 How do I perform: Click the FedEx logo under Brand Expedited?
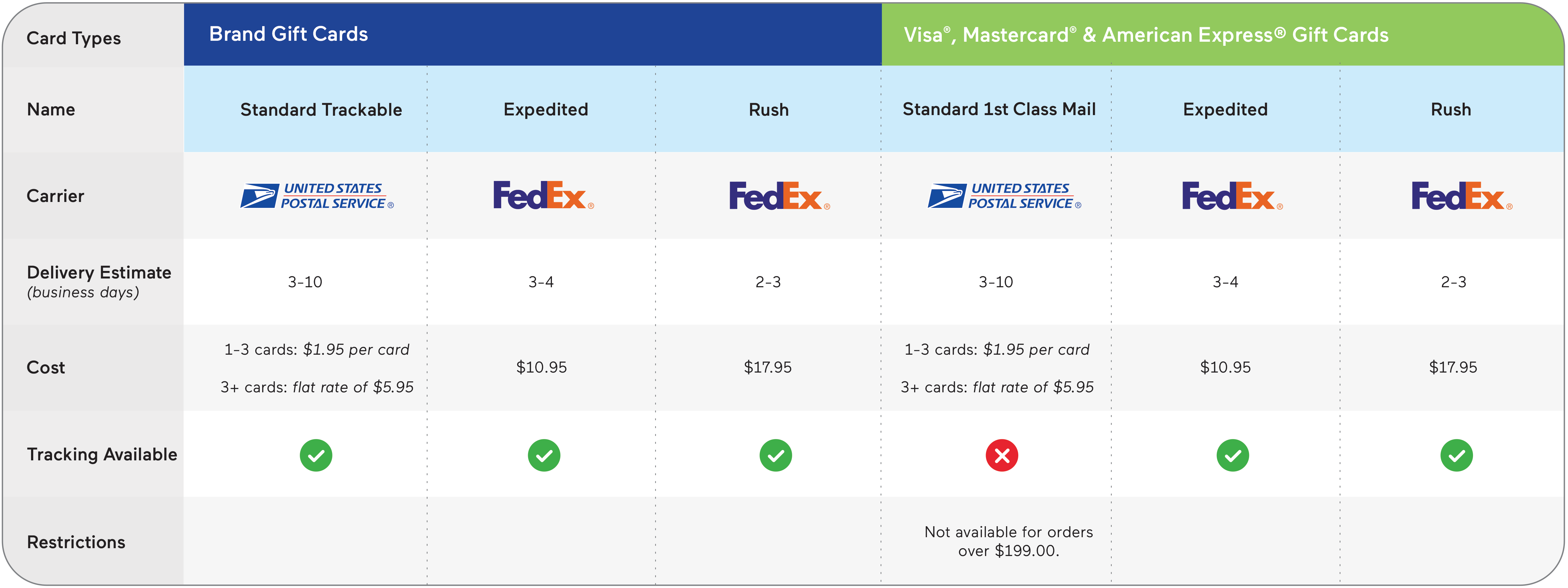tap(543, 195)
